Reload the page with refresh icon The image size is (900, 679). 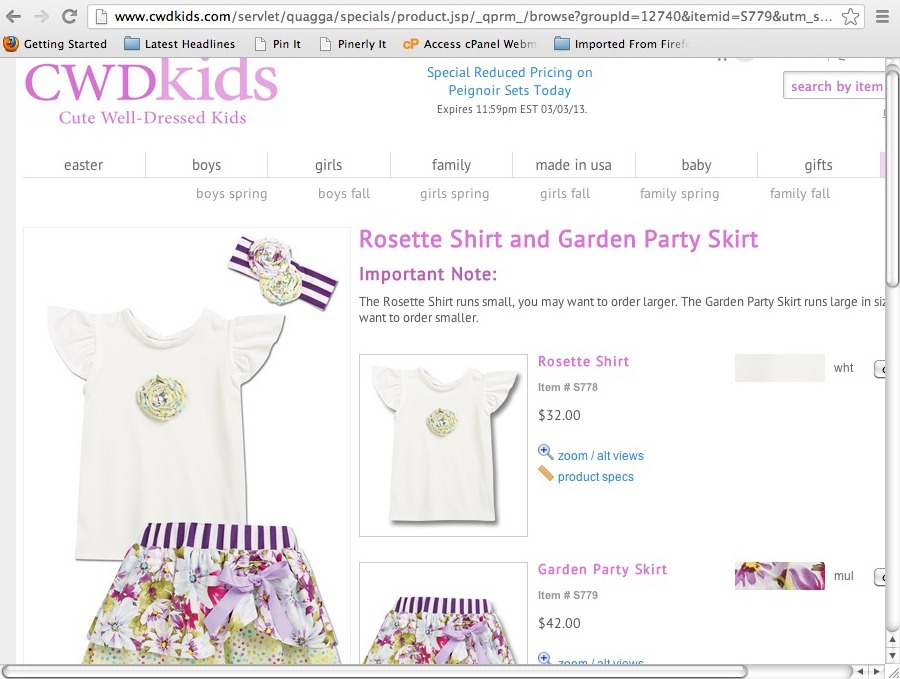(x=69, y=16)
